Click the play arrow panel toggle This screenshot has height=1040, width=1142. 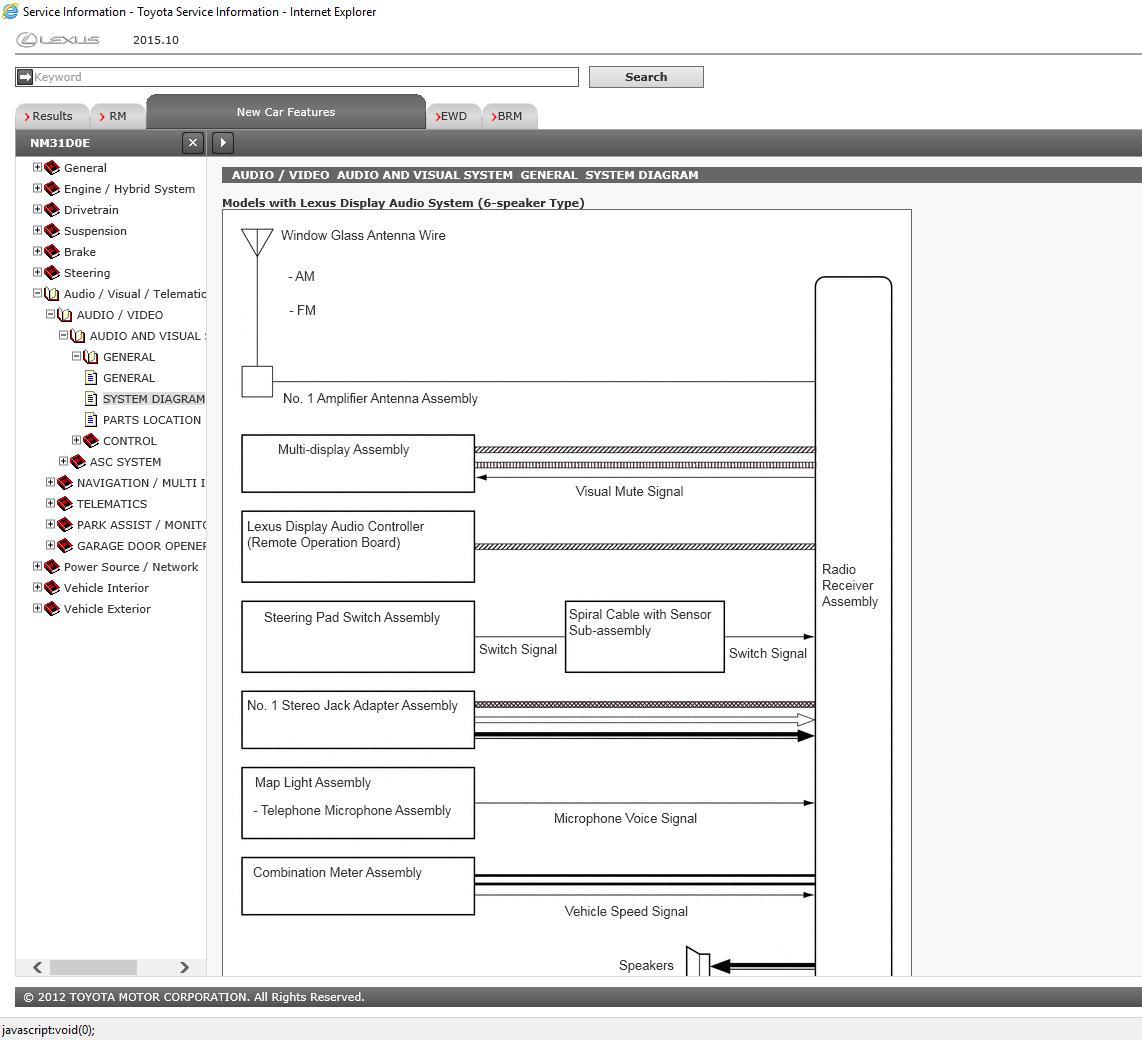223,143
